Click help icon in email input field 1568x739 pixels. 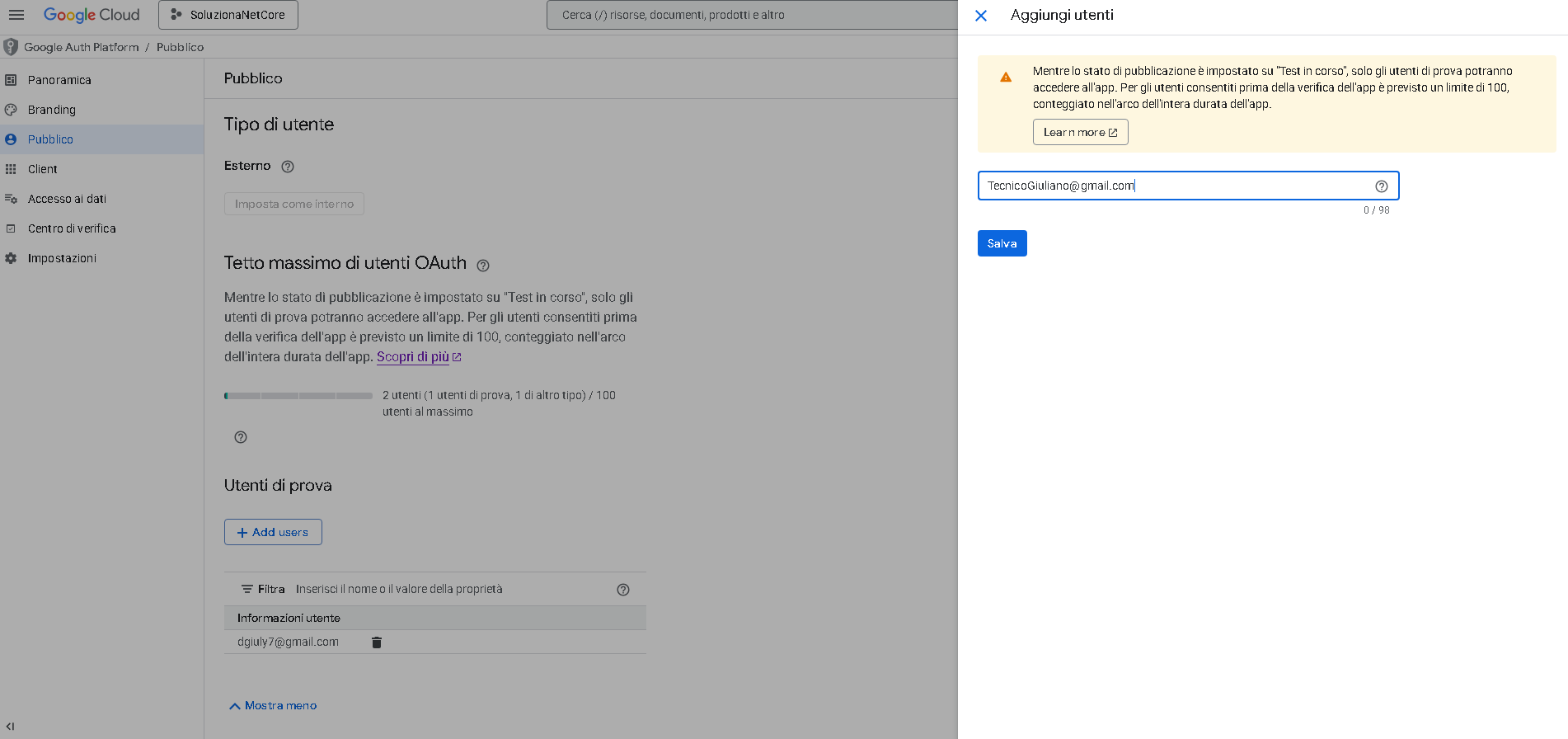(x=1381, y=186)
